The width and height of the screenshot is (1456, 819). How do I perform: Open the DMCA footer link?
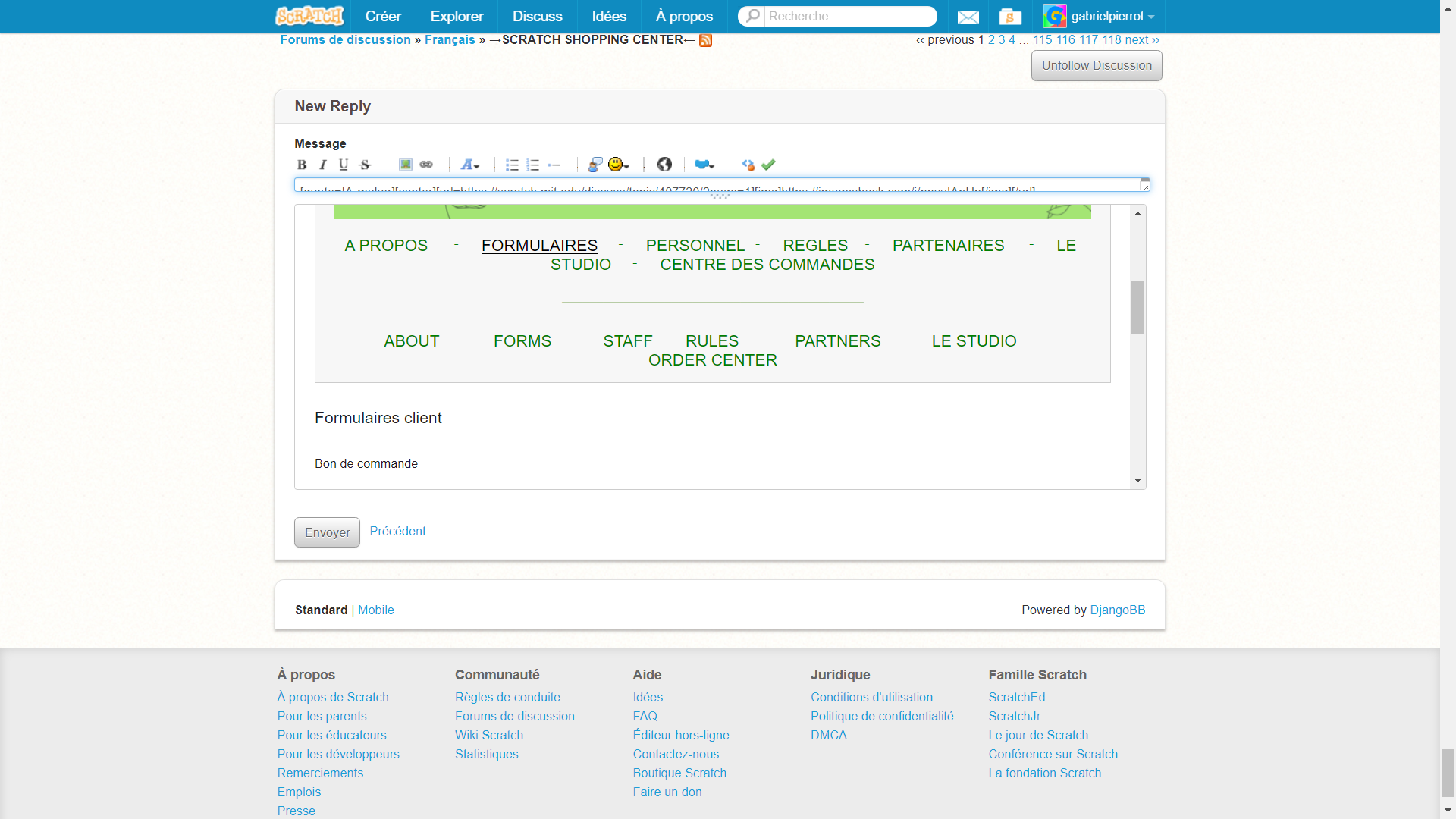pyautogui.click(x=829, y=735)
